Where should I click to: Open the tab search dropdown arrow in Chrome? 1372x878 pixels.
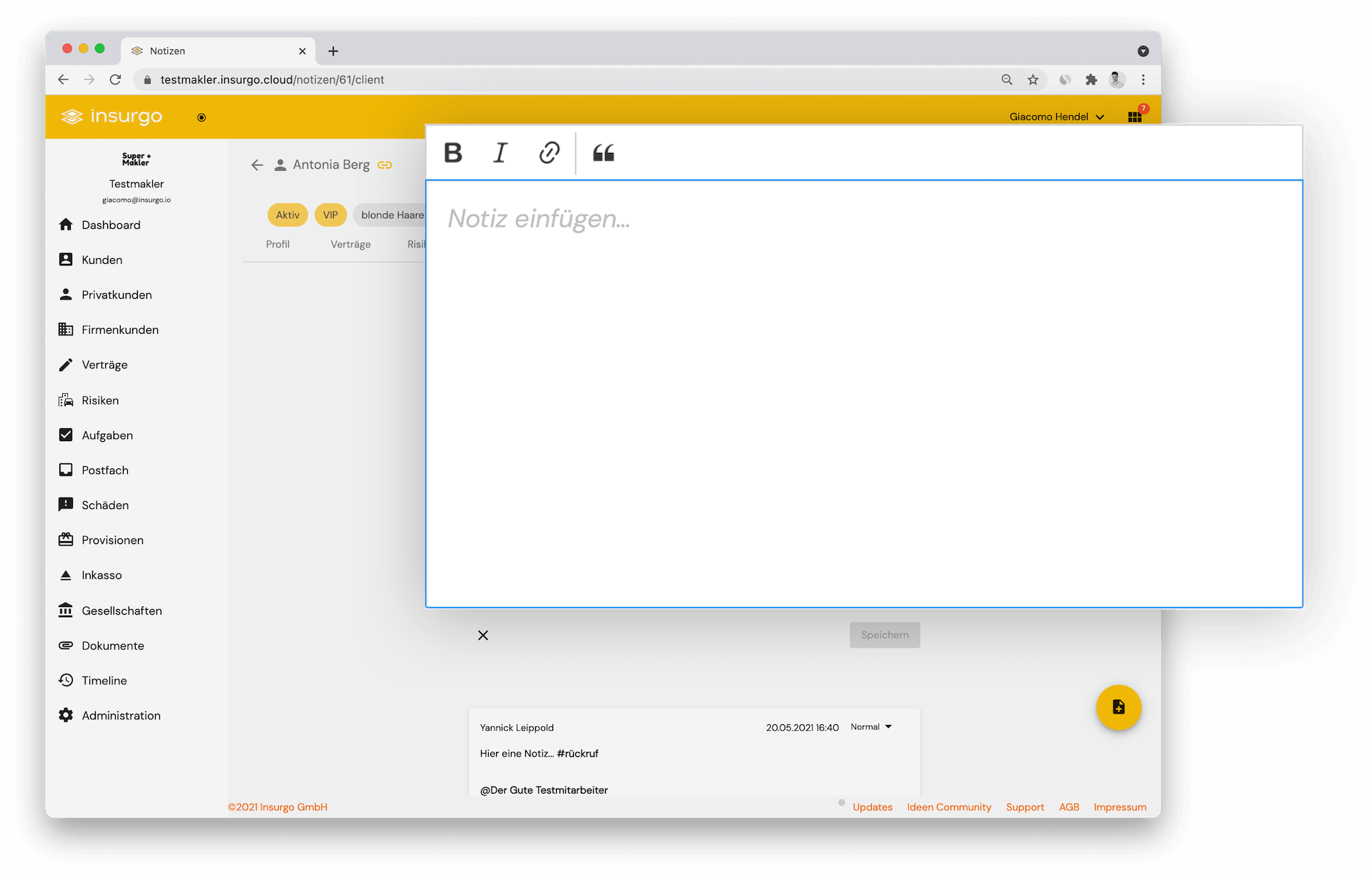click(x=1143, y=51)
